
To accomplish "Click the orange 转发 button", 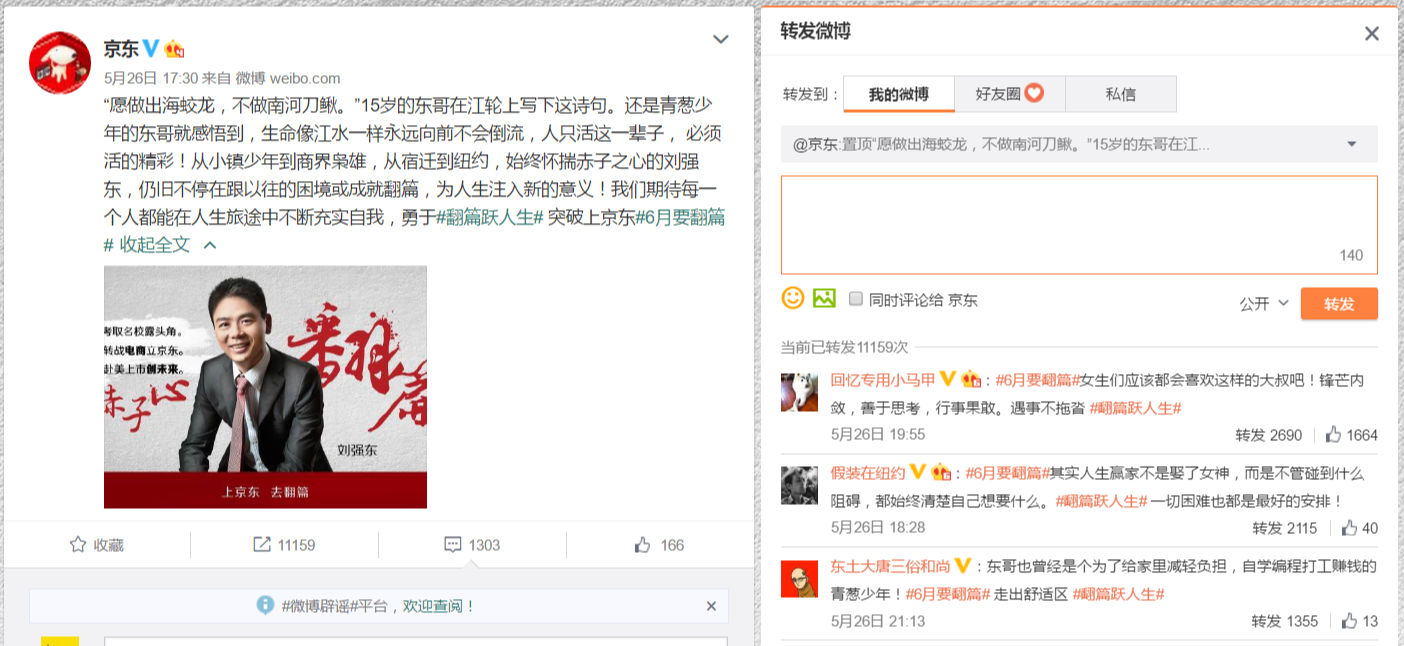I will tap(1339, 304).
